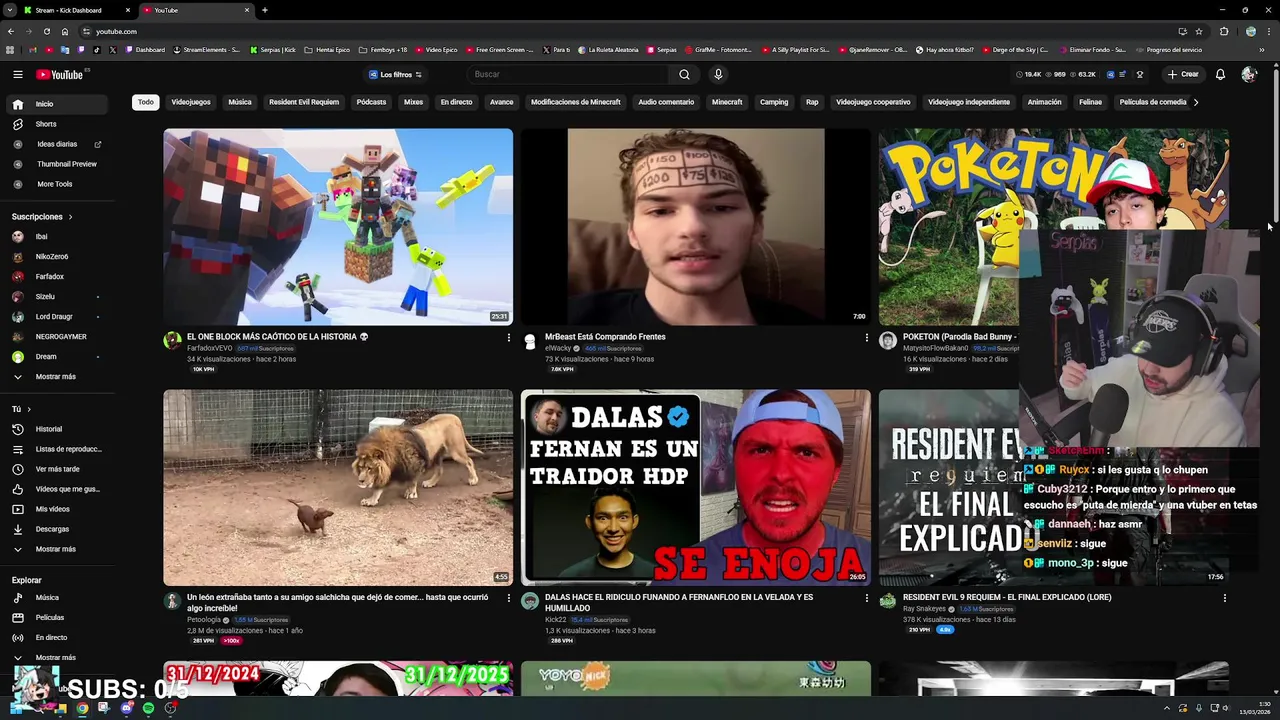Open FarfadoxVEVO channel name link
This screenshot has height=720, width=1280.
209,348
